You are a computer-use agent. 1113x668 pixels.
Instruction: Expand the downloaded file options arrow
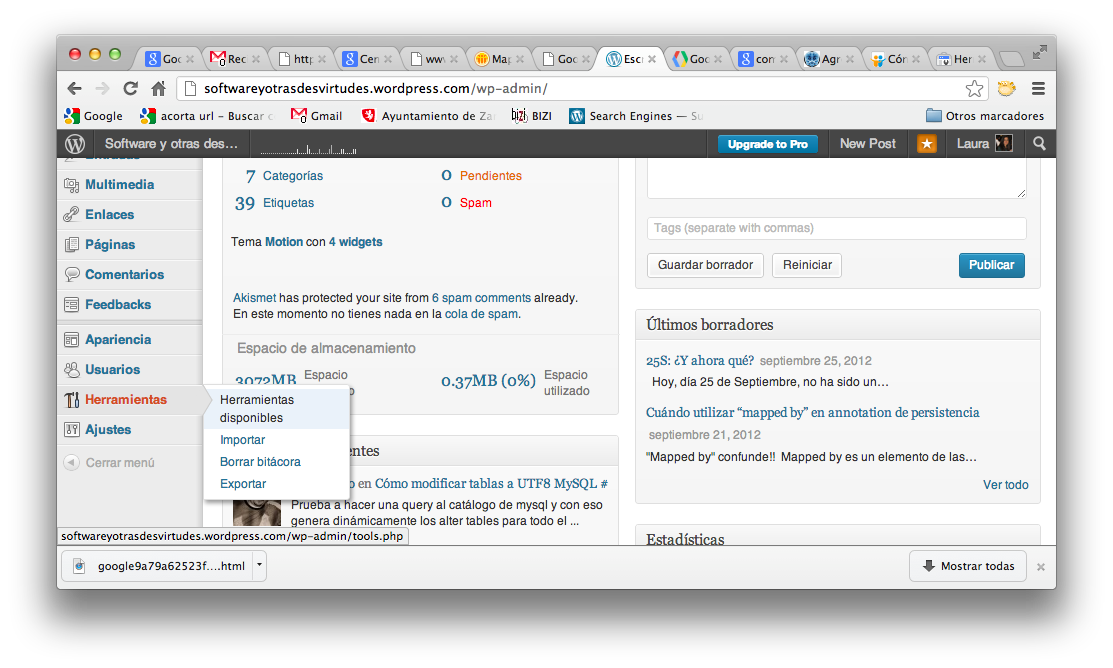259,566
